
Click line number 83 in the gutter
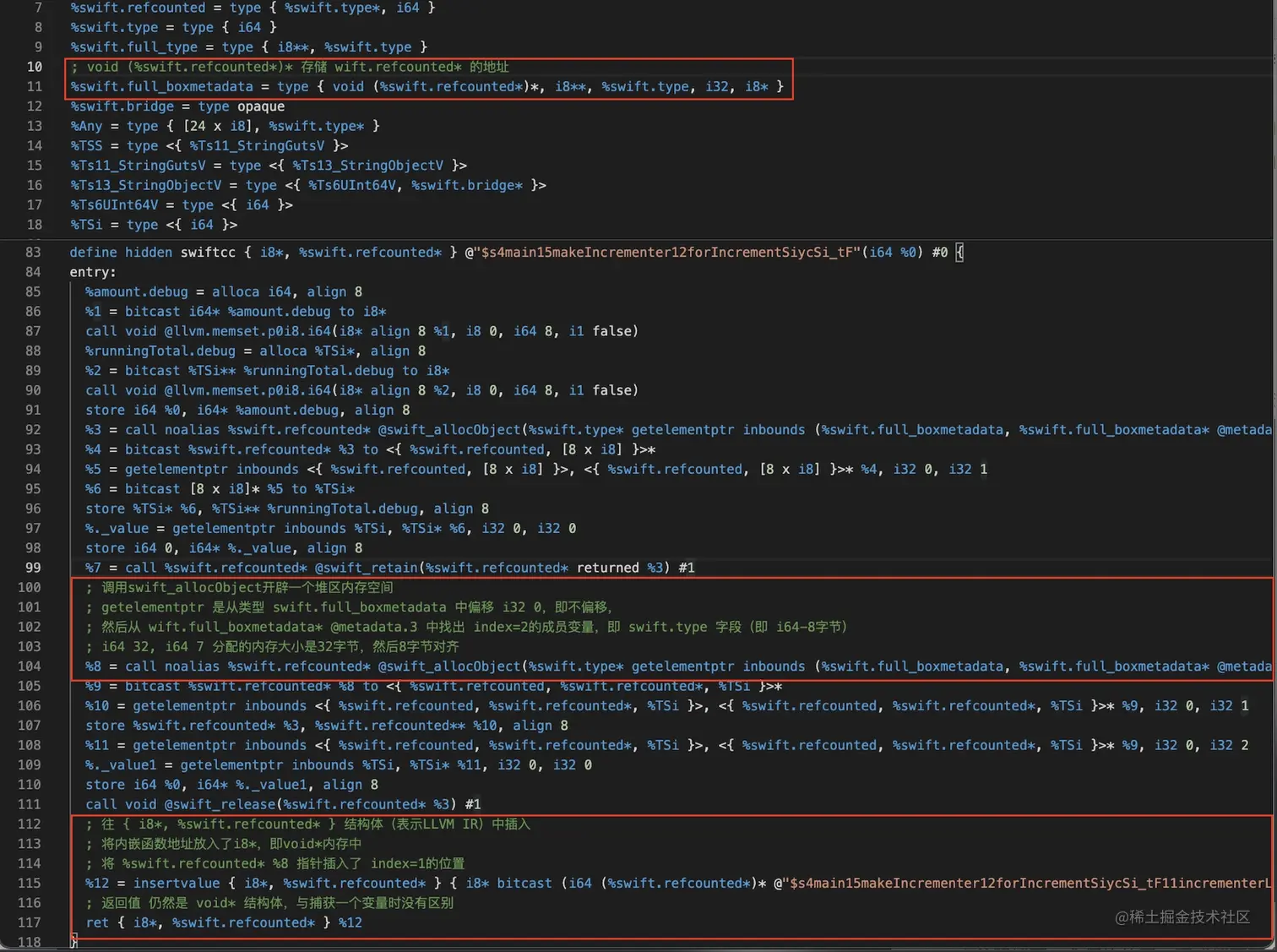[34, 252]
